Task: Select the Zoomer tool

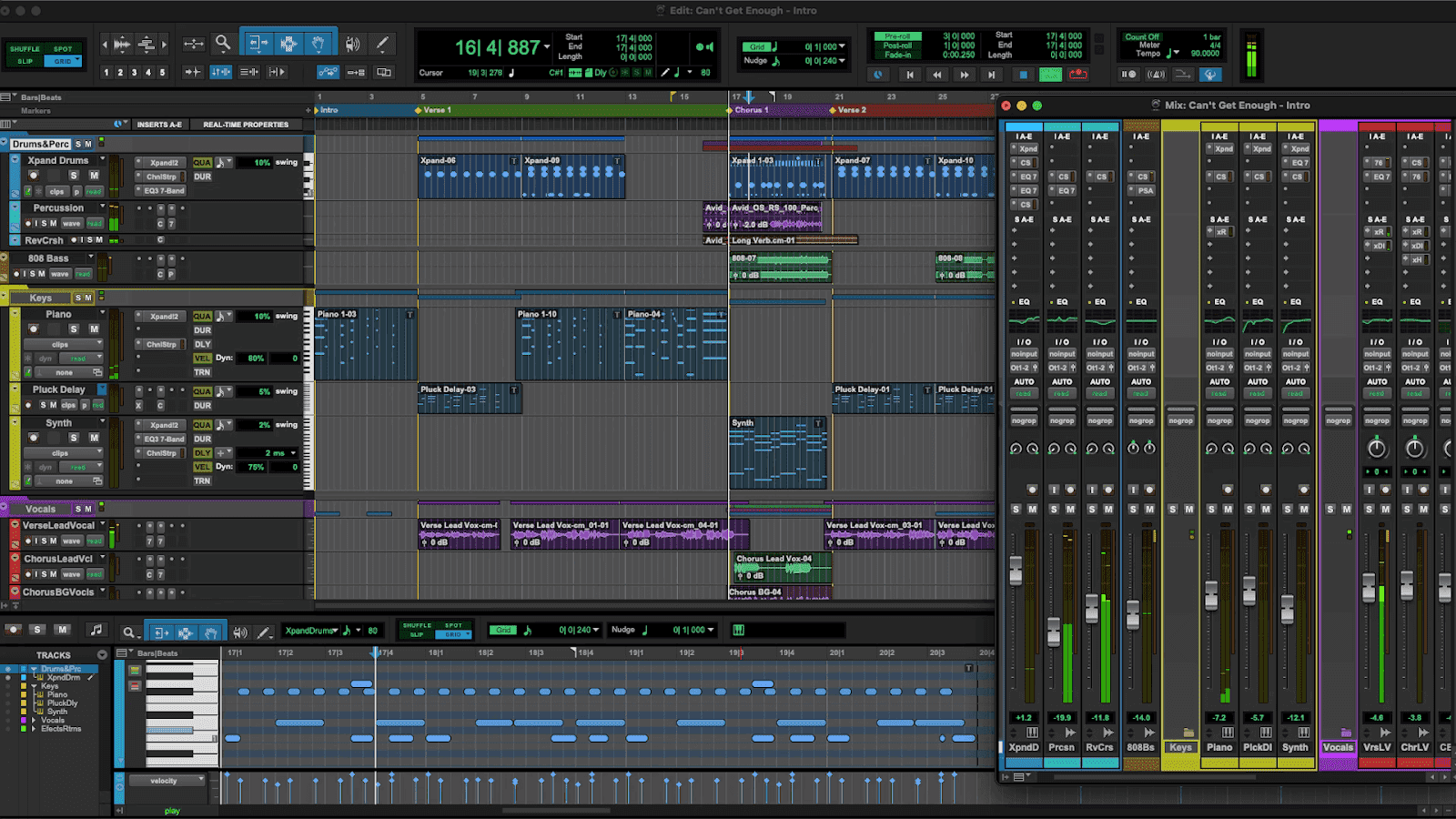Action: [223, 44]
